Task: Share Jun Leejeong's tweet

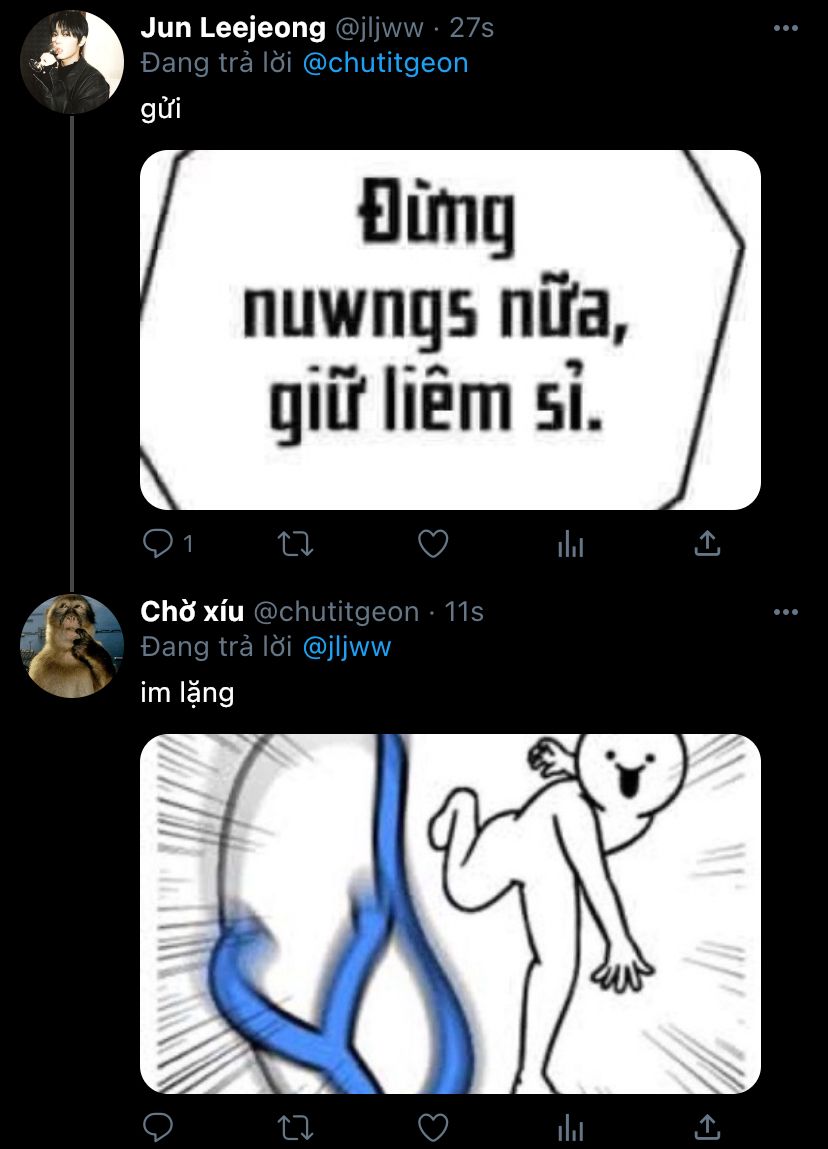Action: 707,543
